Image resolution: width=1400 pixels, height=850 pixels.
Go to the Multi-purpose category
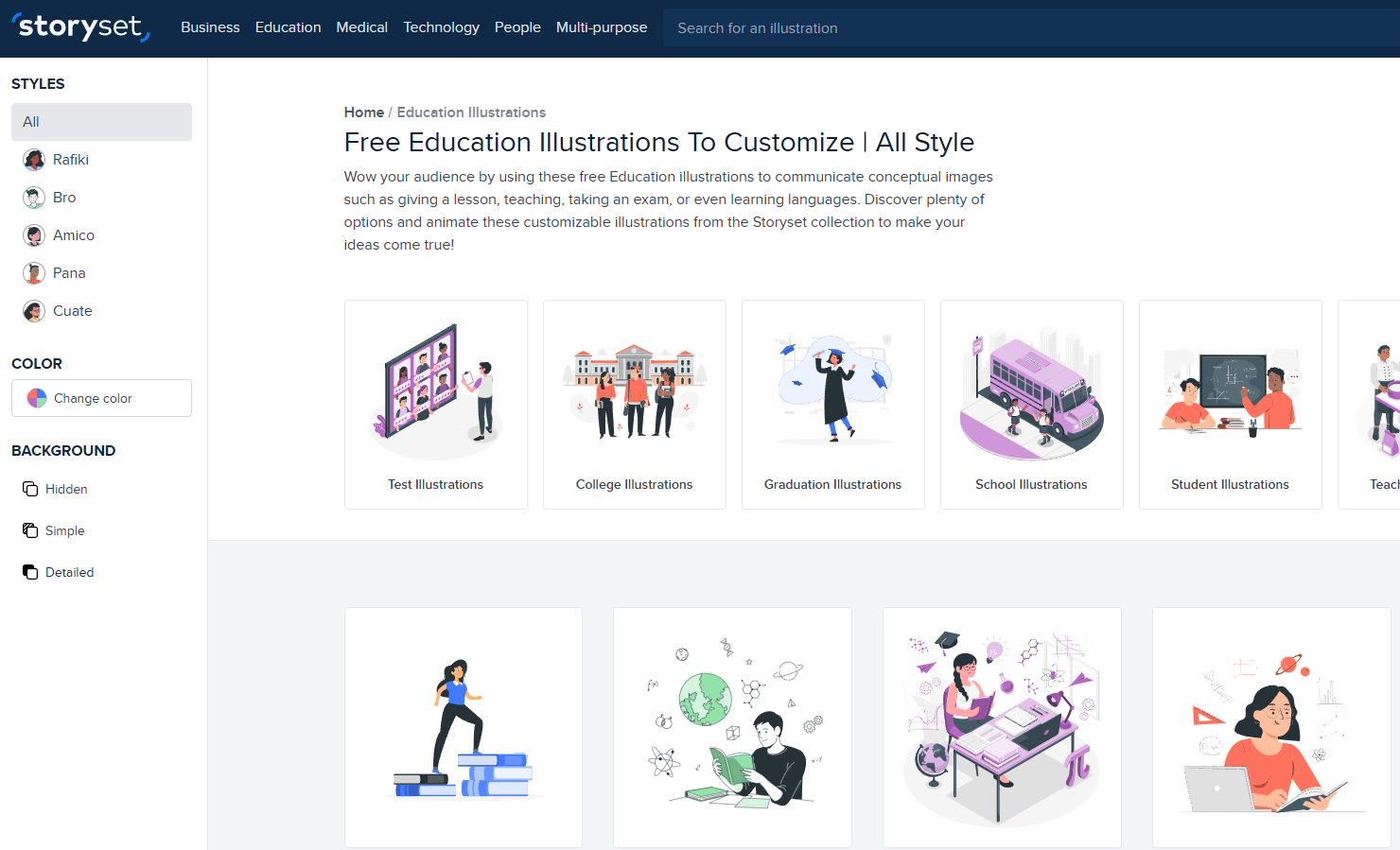click(602, 27)
